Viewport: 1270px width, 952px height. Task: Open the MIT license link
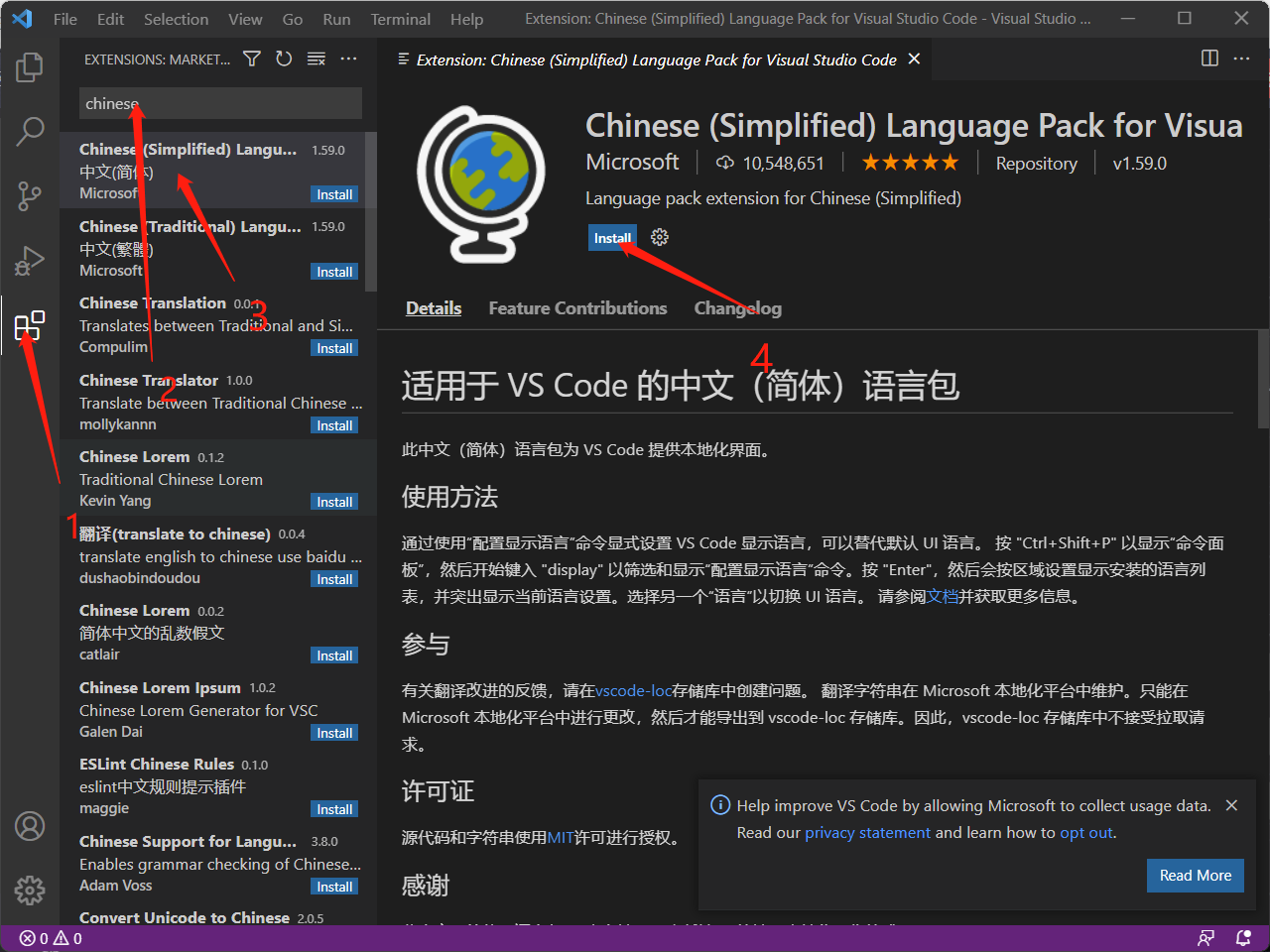(x=561, y=838)
